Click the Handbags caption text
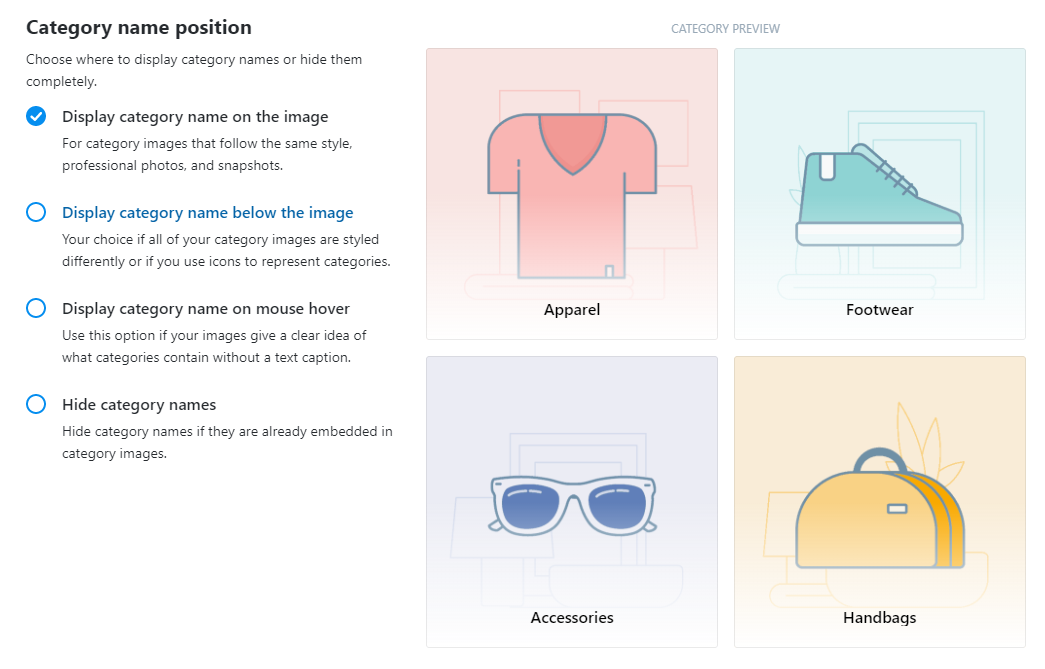Image resolution: width=1045 pixels, height=669 pixels. pyautogui.click(x=880, y=618)
